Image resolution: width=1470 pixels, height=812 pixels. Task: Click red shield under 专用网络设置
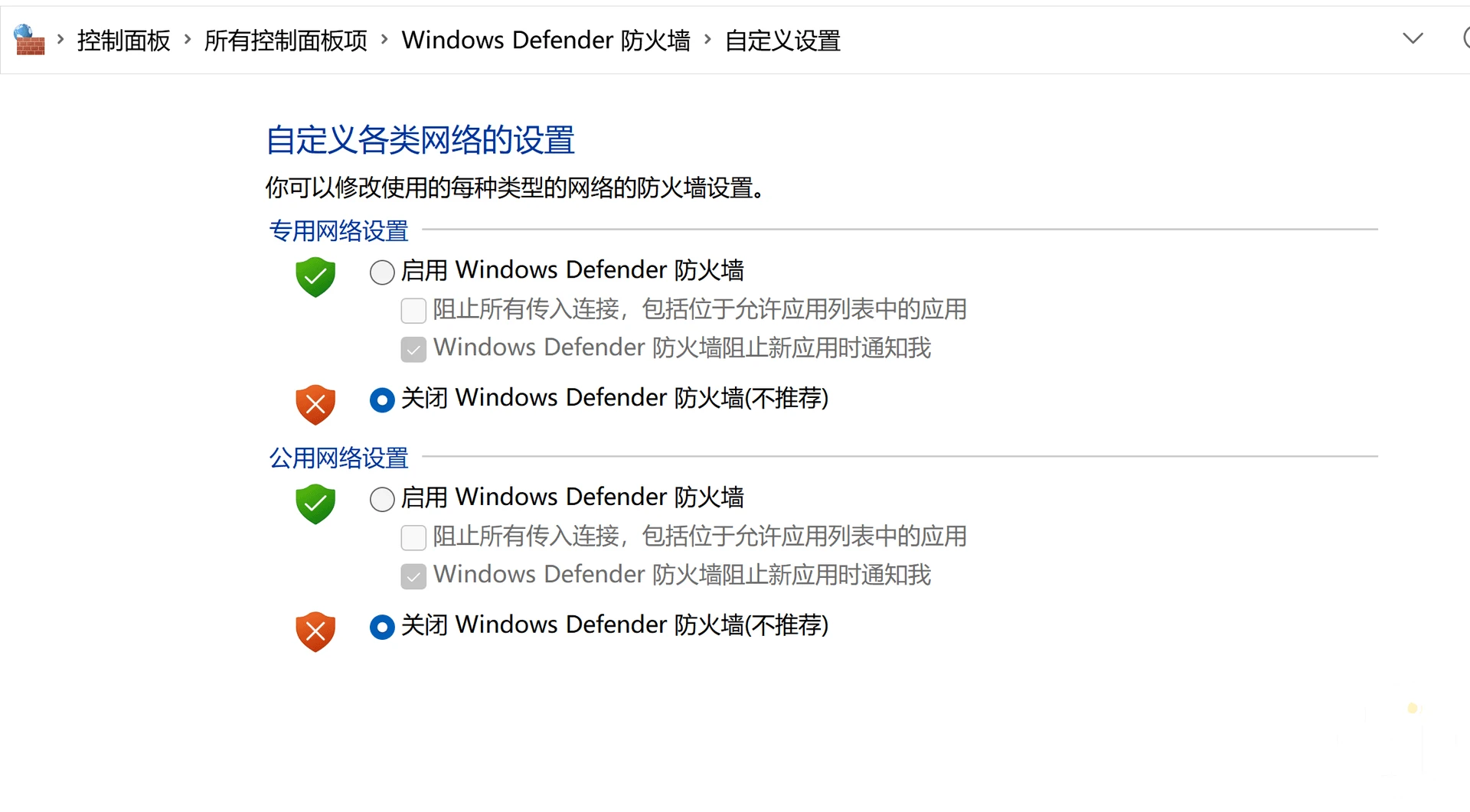[x=315, y=405]
